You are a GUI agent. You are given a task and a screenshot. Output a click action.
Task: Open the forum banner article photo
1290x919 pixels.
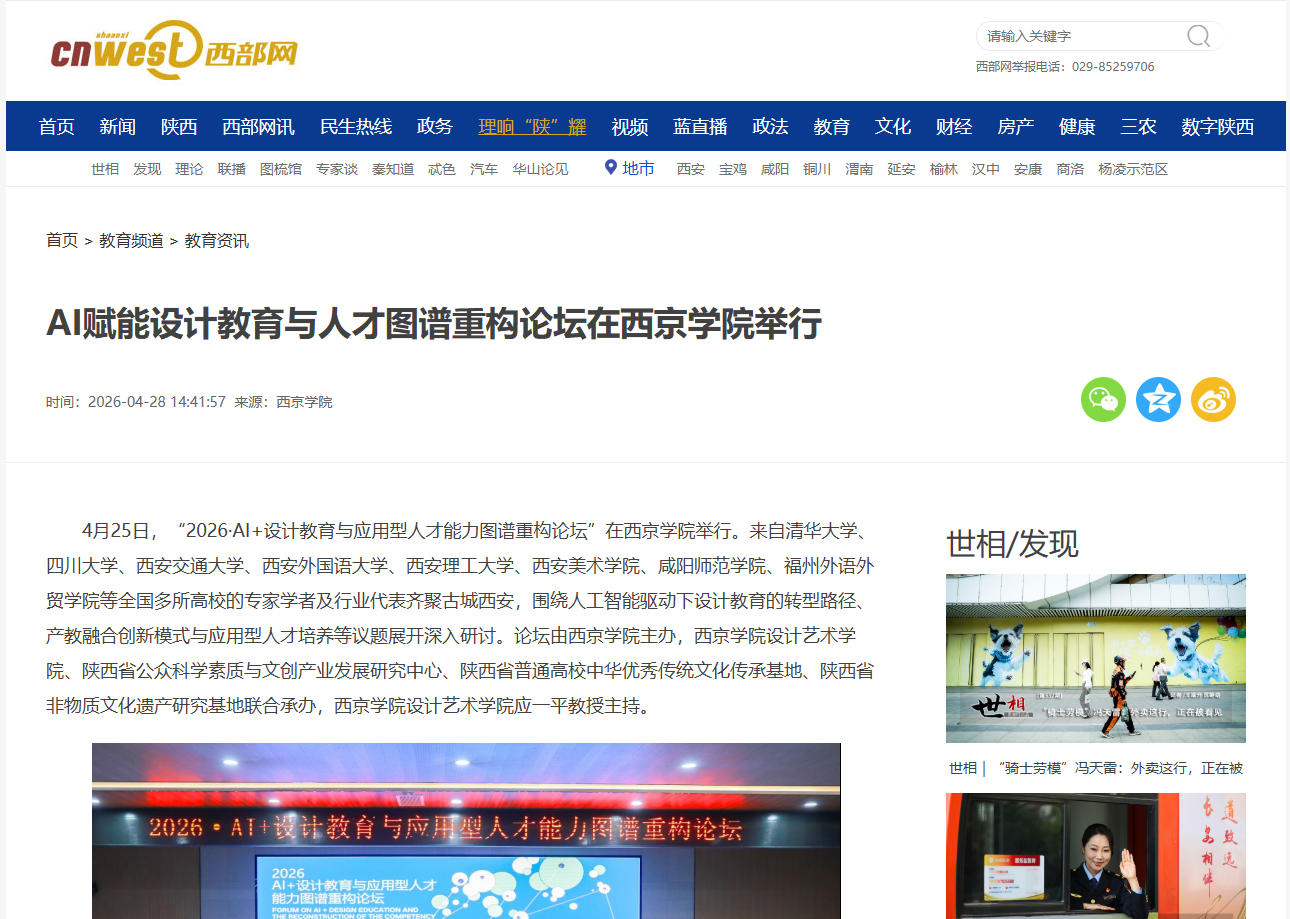pyautogui.click(x=466, y=831)
